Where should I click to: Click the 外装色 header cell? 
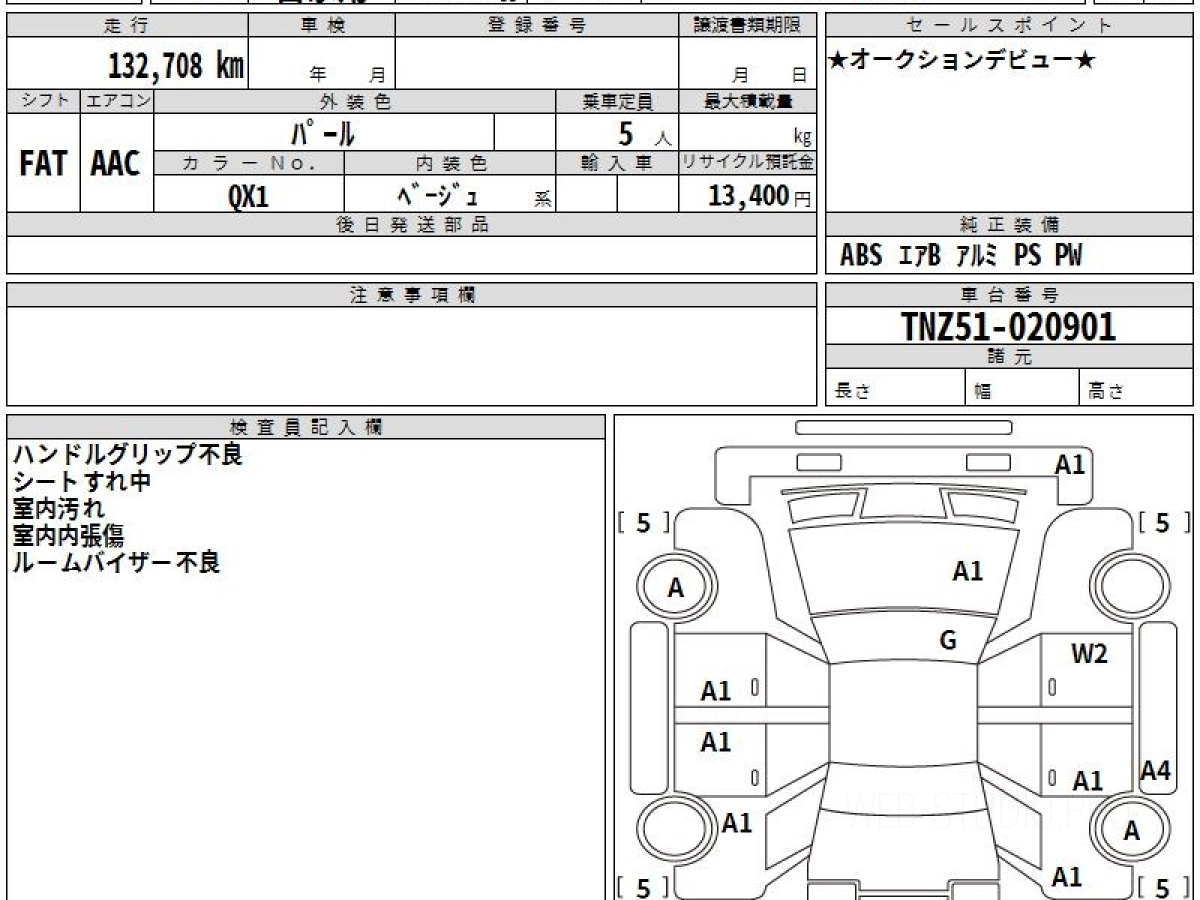(355, 101)
